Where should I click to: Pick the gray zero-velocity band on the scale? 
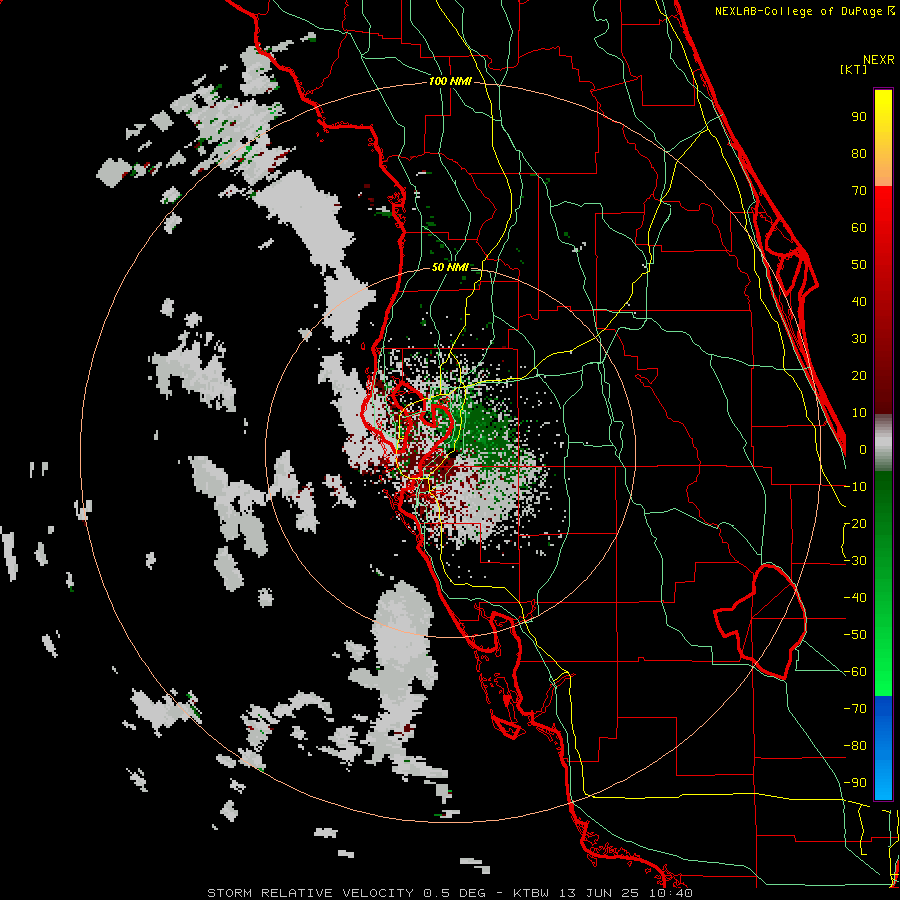coord(883,443)
